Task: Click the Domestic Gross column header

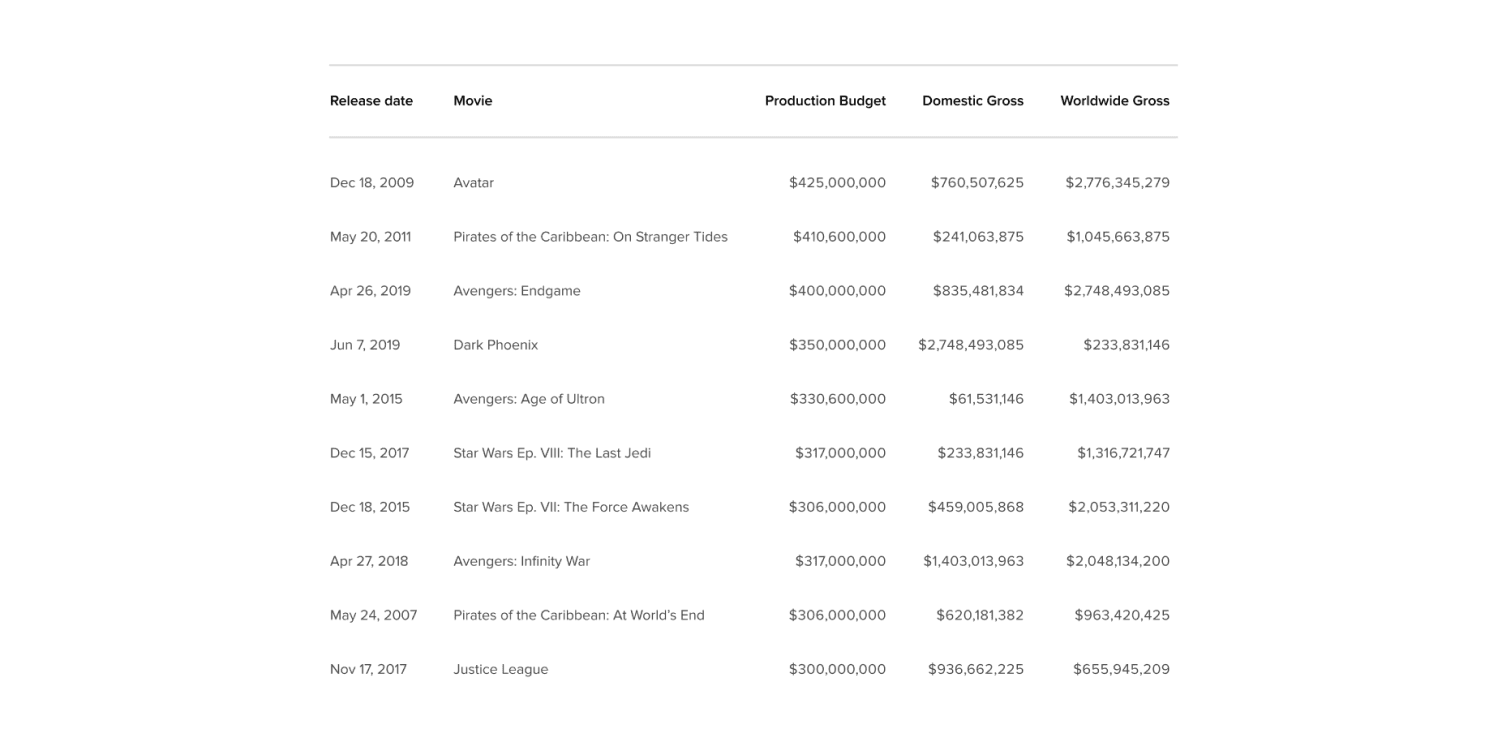Action: pyautogui.click(x=973, y=101)
